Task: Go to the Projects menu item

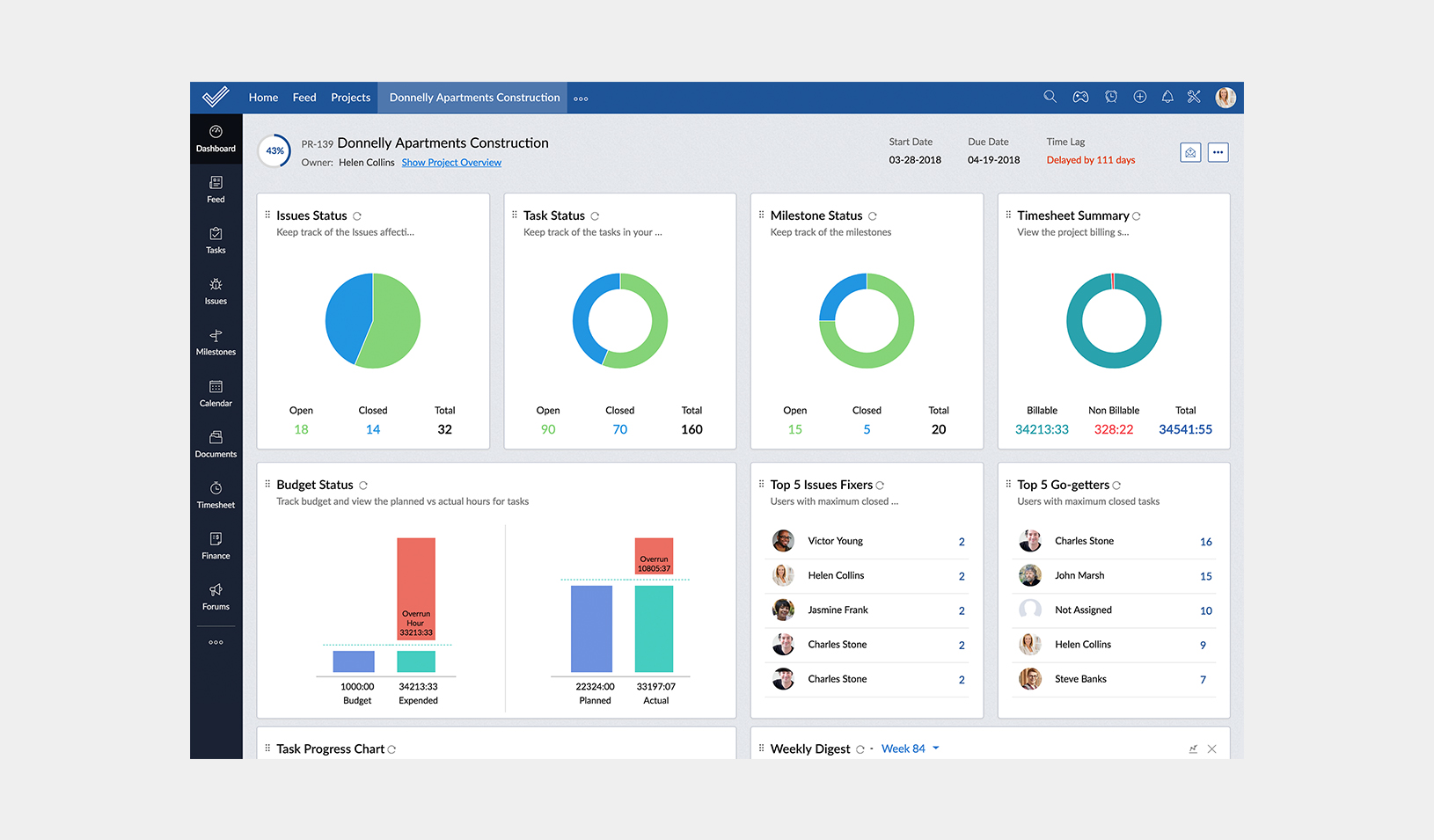Action: pos(350,97)
